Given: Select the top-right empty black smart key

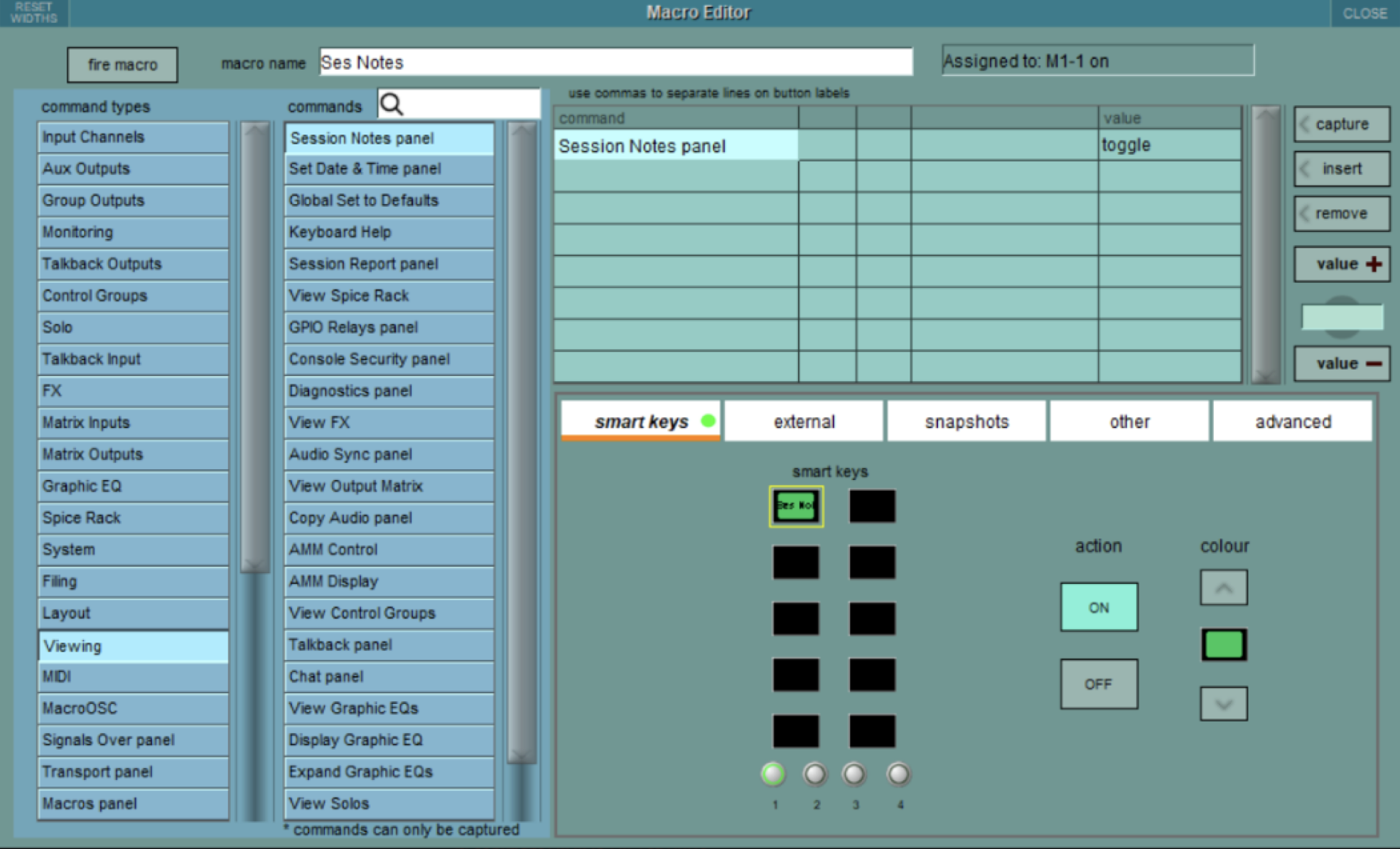Looking at the screenshot, I should 872,506.
